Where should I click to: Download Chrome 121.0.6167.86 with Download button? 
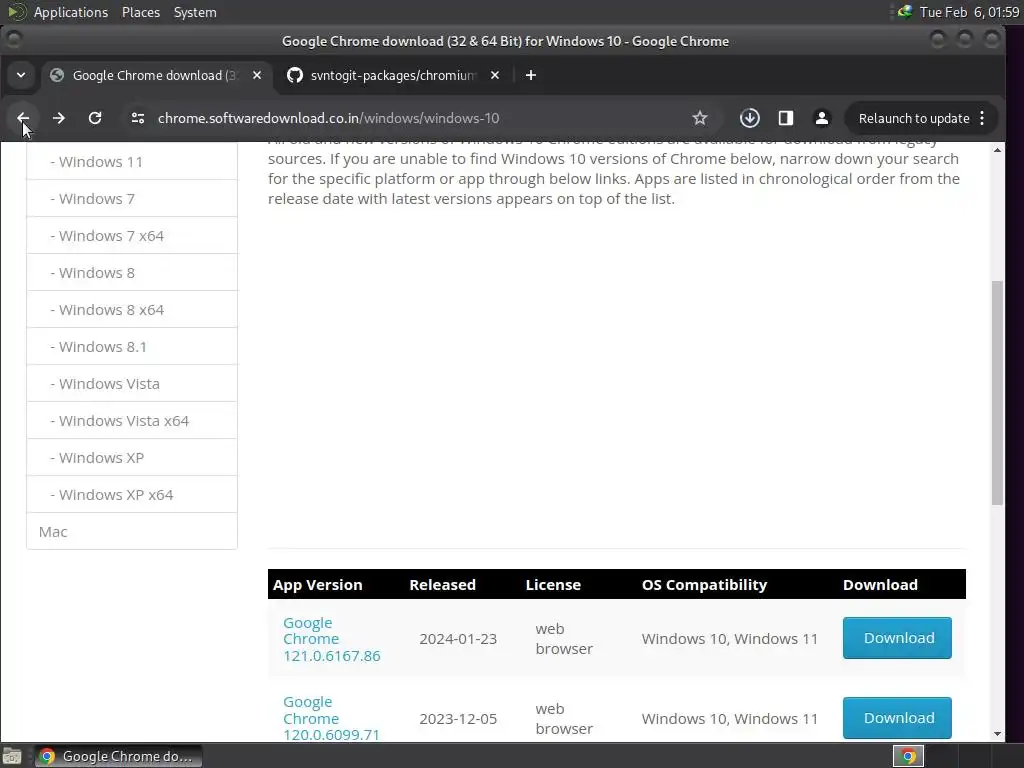(x=897, y=638)
